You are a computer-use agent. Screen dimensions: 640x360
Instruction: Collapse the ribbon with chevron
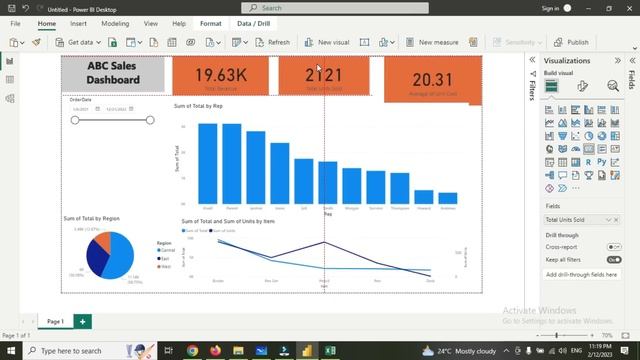pyautogui.click(x=634, y=48)
